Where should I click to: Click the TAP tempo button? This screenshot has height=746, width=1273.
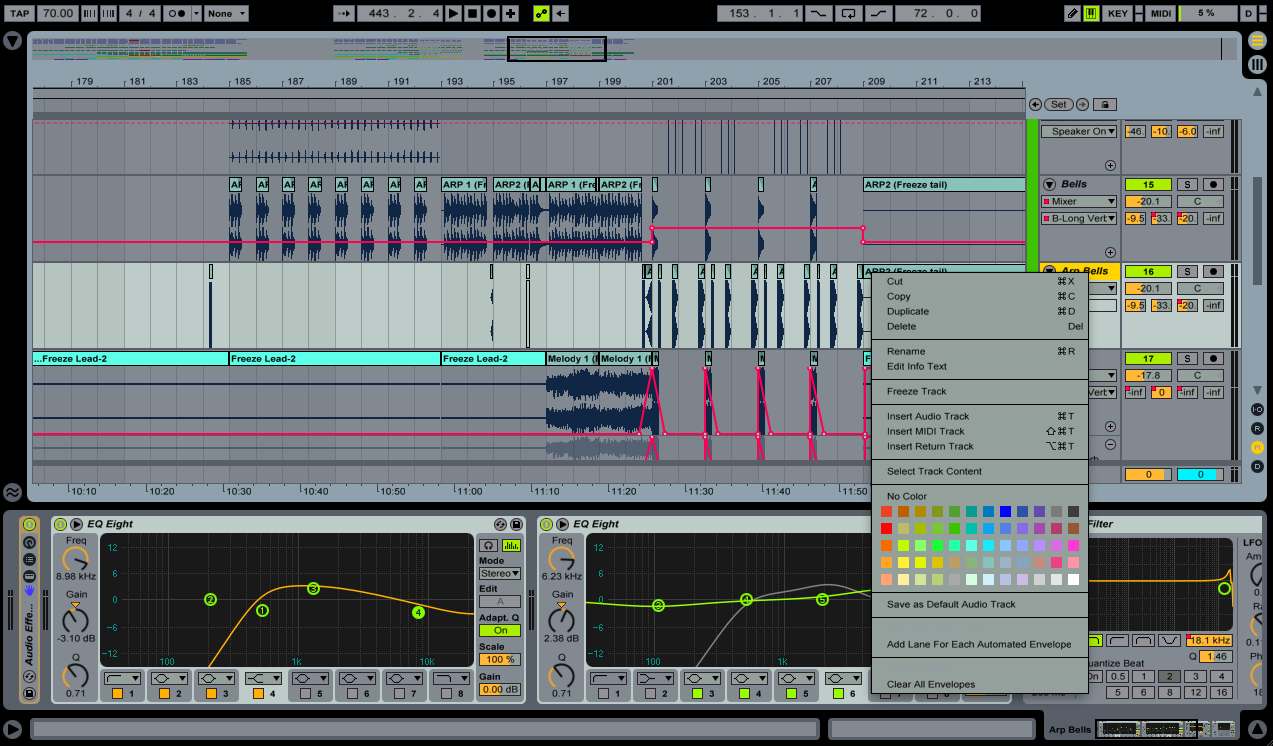(x=20, y=13)
